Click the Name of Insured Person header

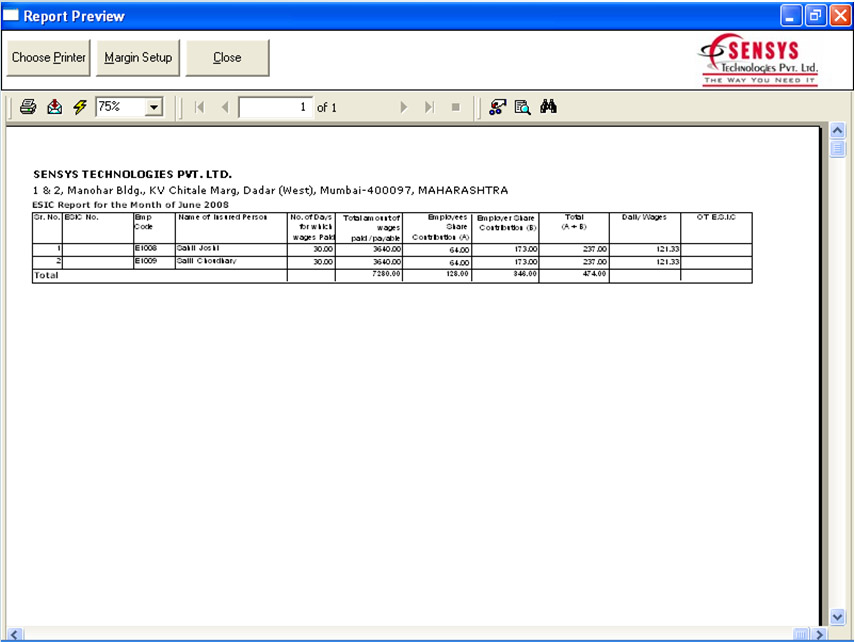[222, 217]
